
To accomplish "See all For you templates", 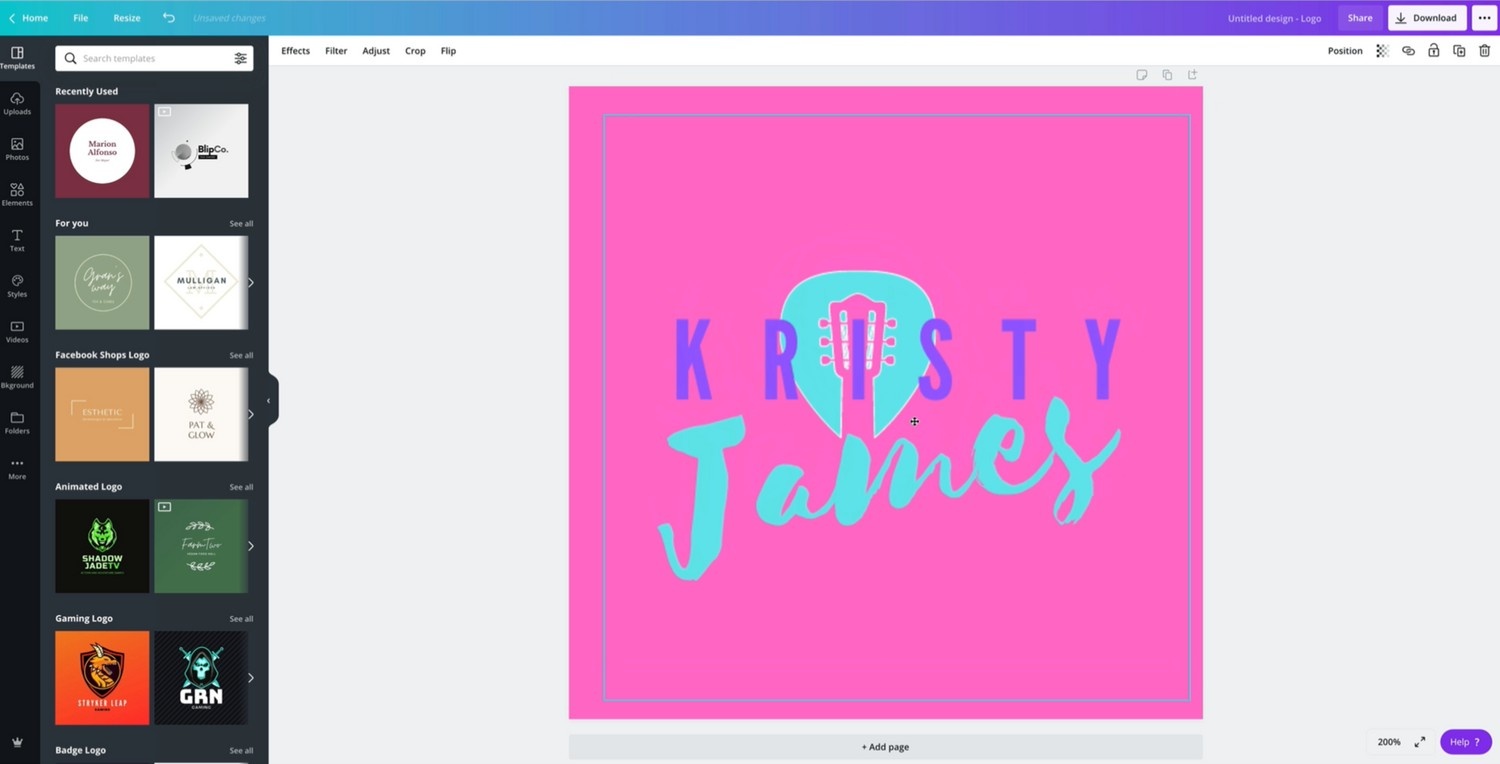I will (x=241, y=224).
